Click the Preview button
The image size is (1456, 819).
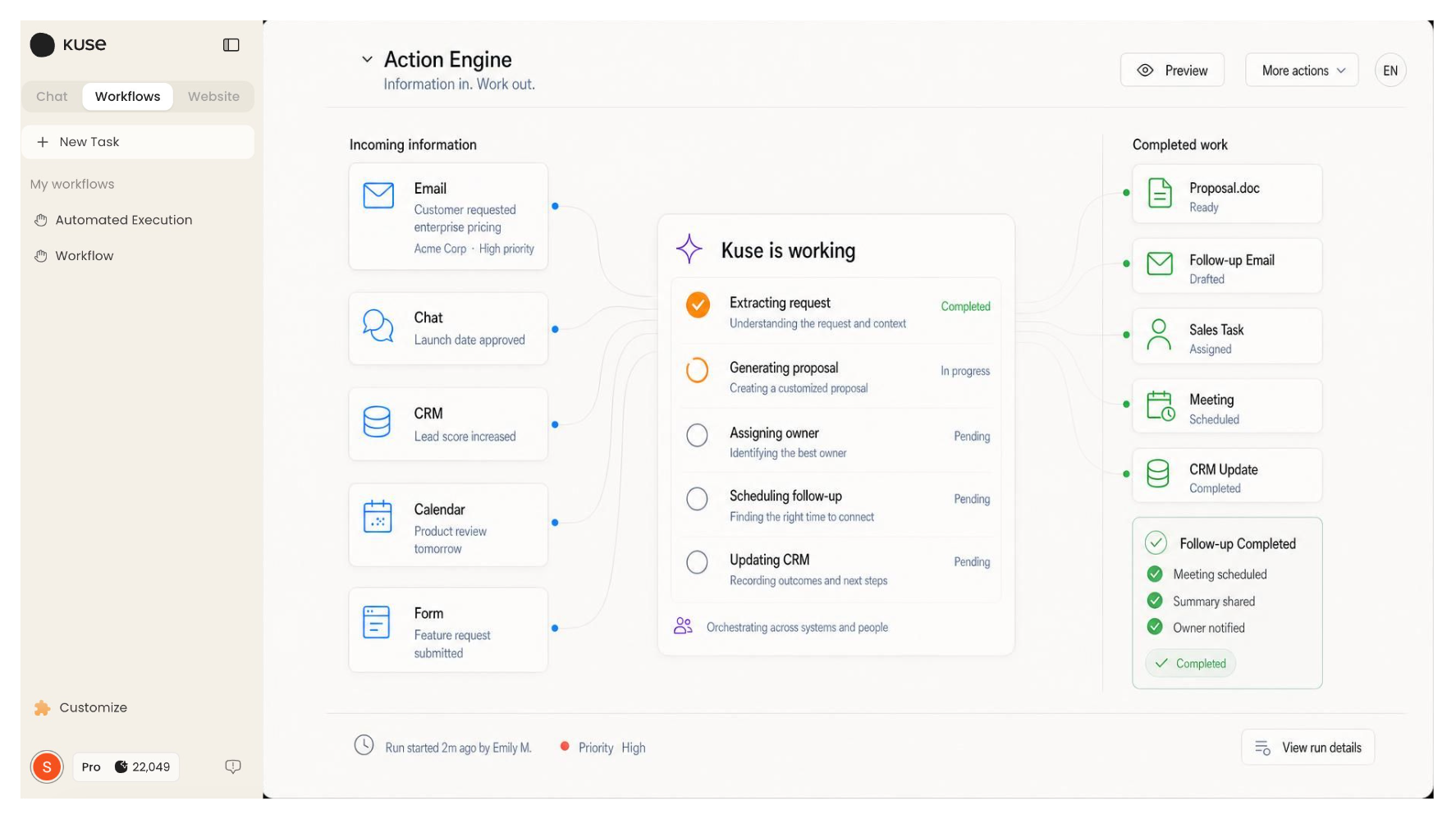pyautogui.click(x=1172, y=71)
